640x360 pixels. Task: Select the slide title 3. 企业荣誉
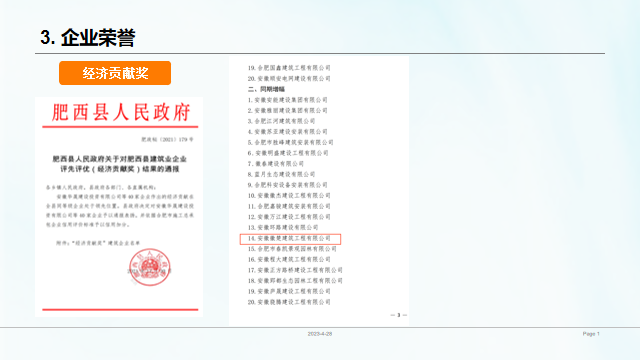pyautogui.click(x=88, y=38)
